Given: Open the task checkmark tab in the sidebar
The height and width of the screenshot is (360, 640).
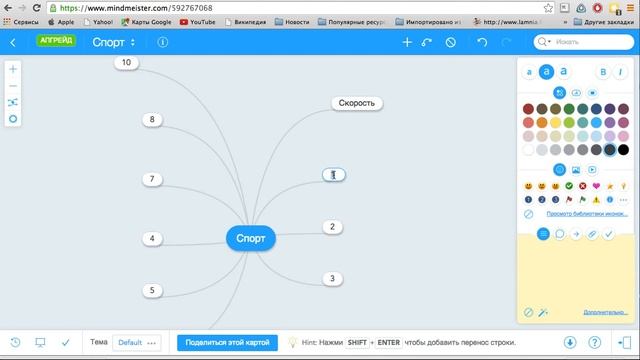Looking at the screenshot, I should click(608, 234).
